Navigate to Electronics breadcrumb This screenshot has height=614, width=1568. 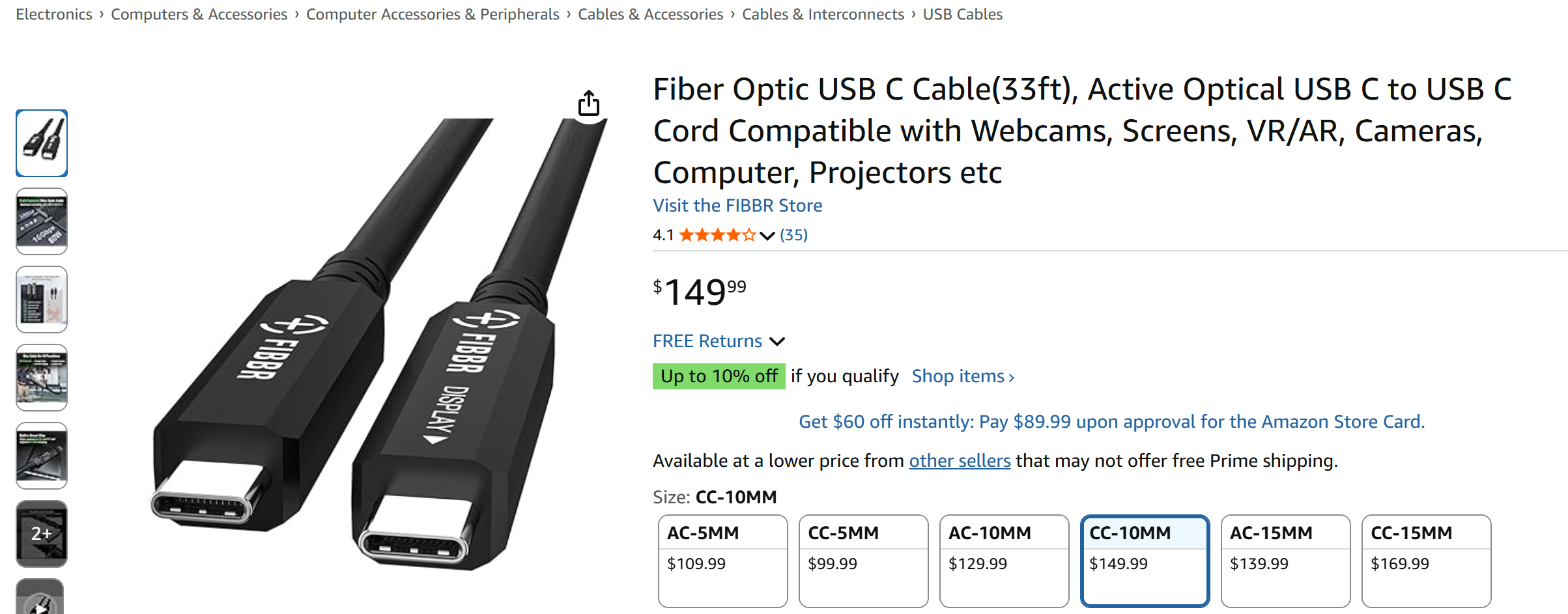(x=54, y=14)
